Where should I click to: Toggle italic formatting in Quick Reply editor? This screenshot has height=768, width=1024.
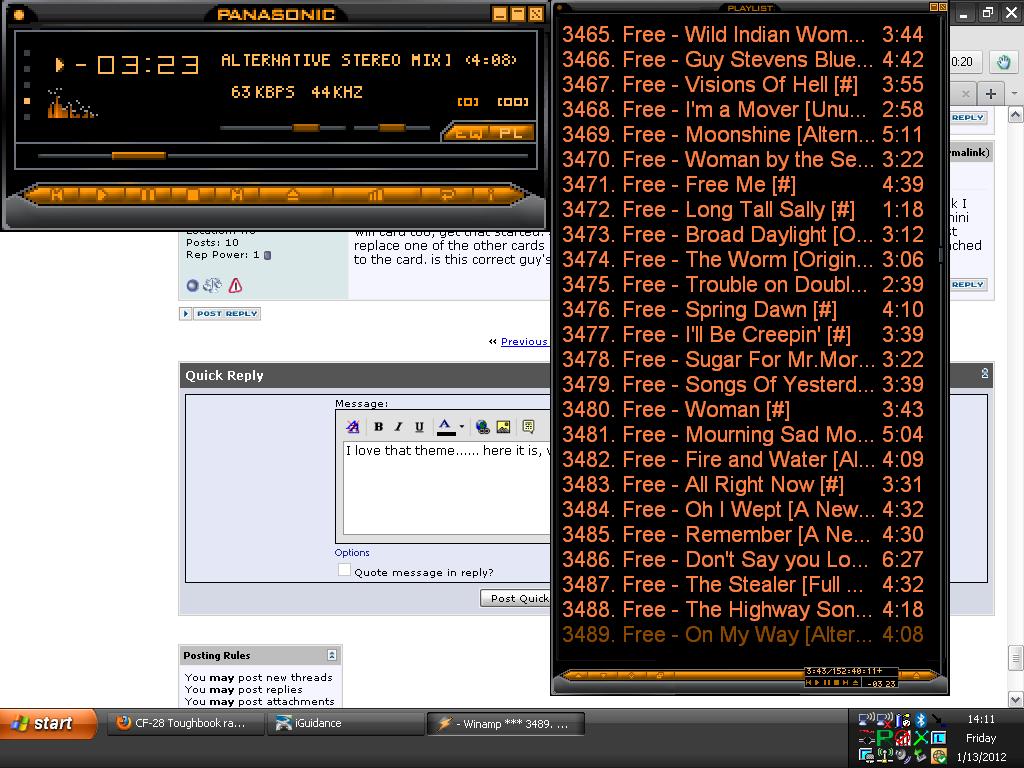[x=398, y=427]
